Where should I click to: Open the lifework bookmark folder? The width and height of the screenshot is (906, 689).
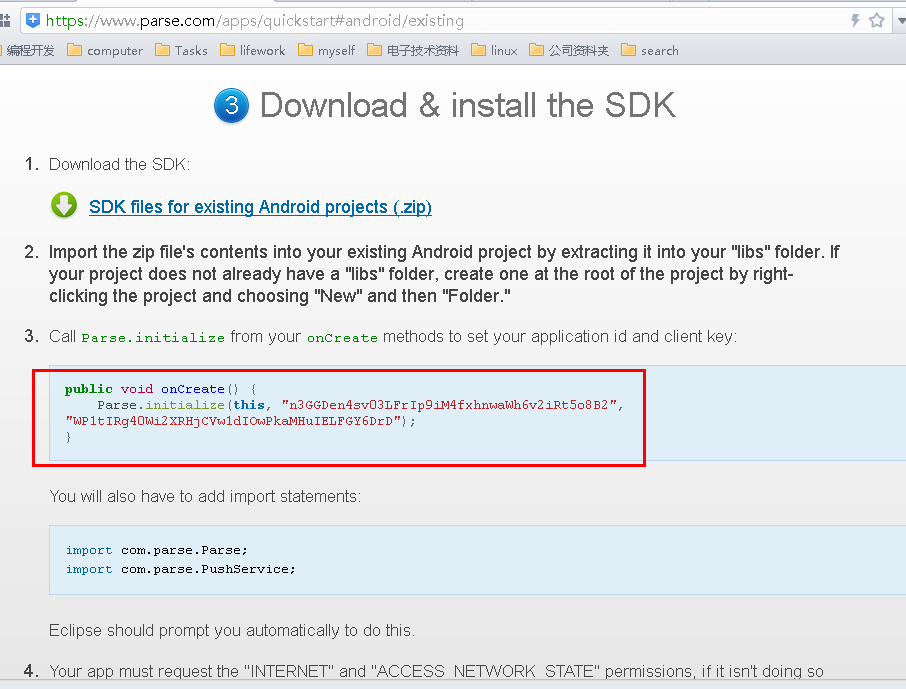253,51
